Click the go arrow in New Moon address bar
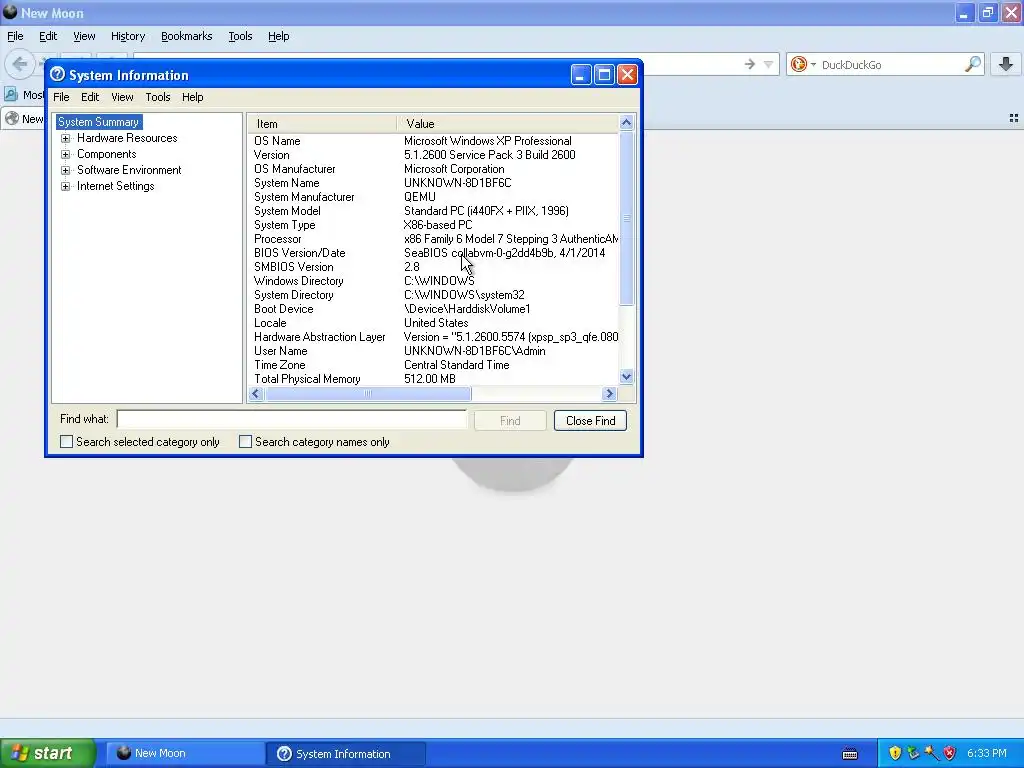This screenshot has height=768, width=1024. click(750, 64)
